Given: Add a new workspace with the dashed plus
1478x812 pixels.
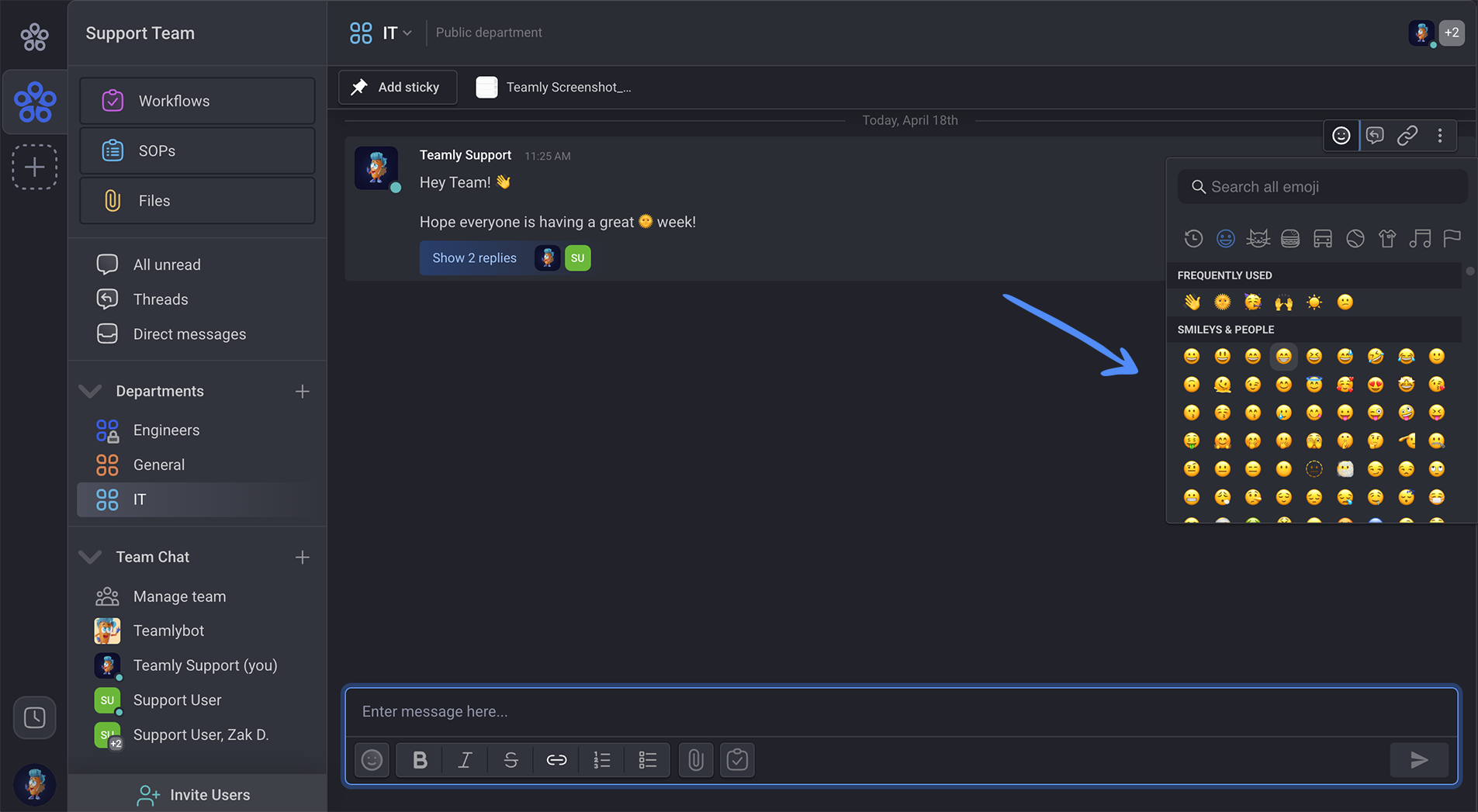Looking at the screenshot, I should pyautogui.click(x=35, y=167).
